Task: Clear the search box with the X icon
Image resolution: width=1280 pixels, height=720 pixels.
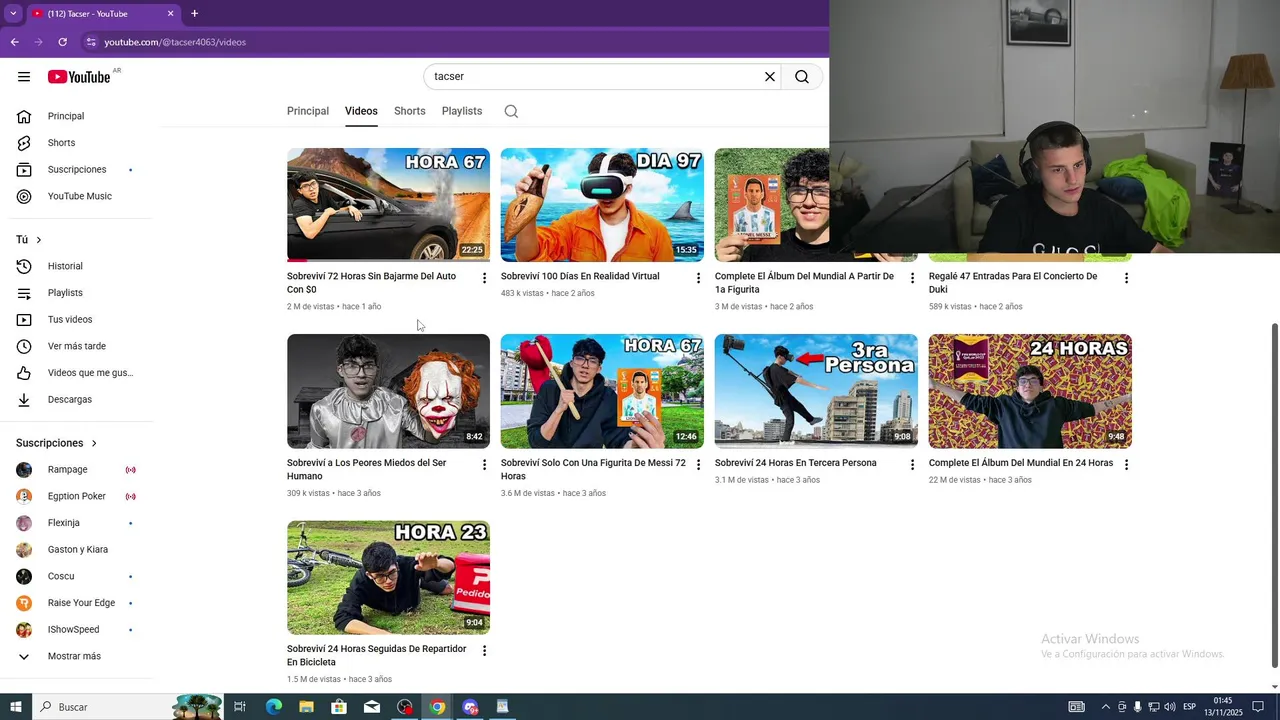Action: 770,77
